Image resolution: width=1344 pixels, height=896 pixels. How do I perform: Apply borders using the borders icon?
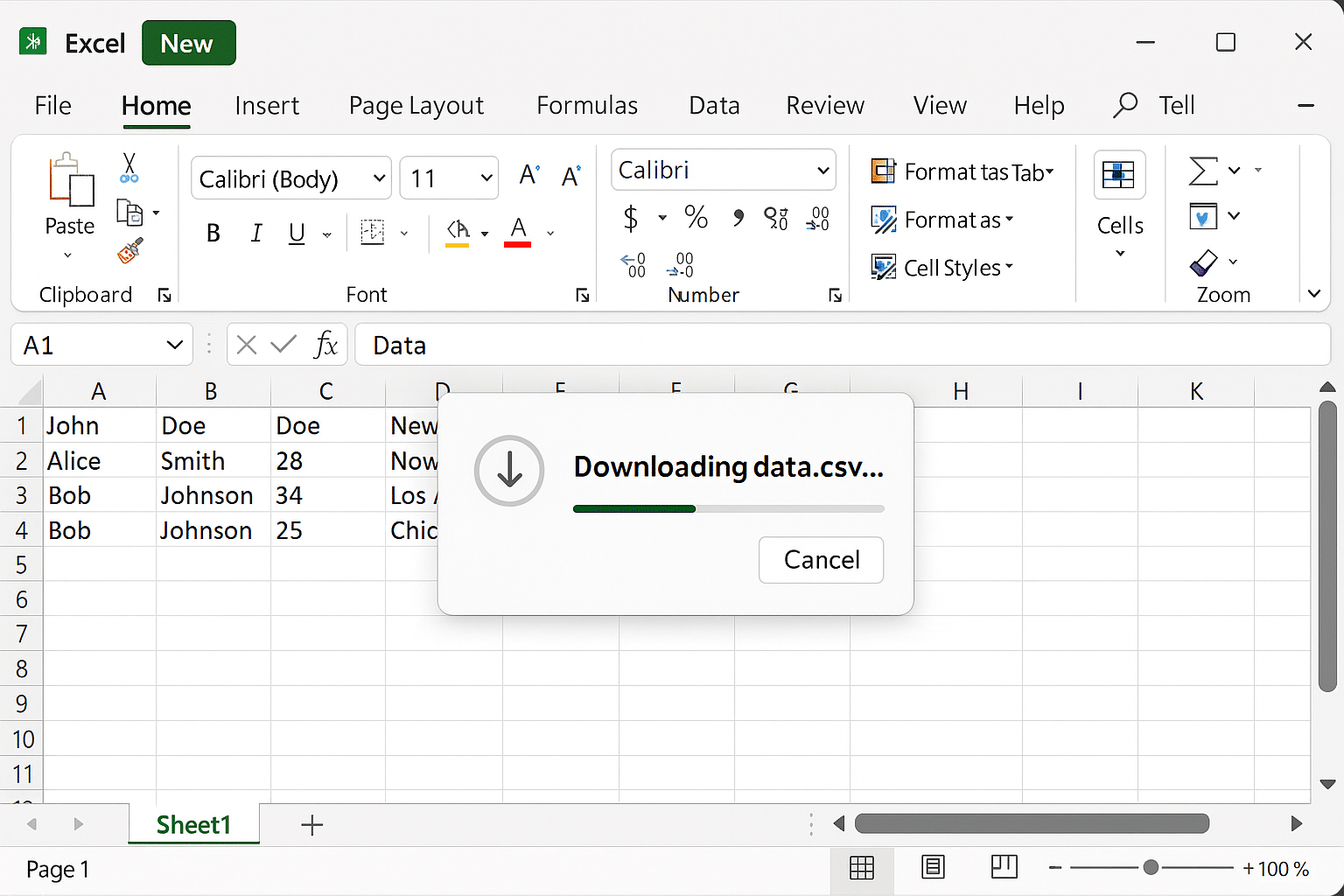tap(373, 232)
